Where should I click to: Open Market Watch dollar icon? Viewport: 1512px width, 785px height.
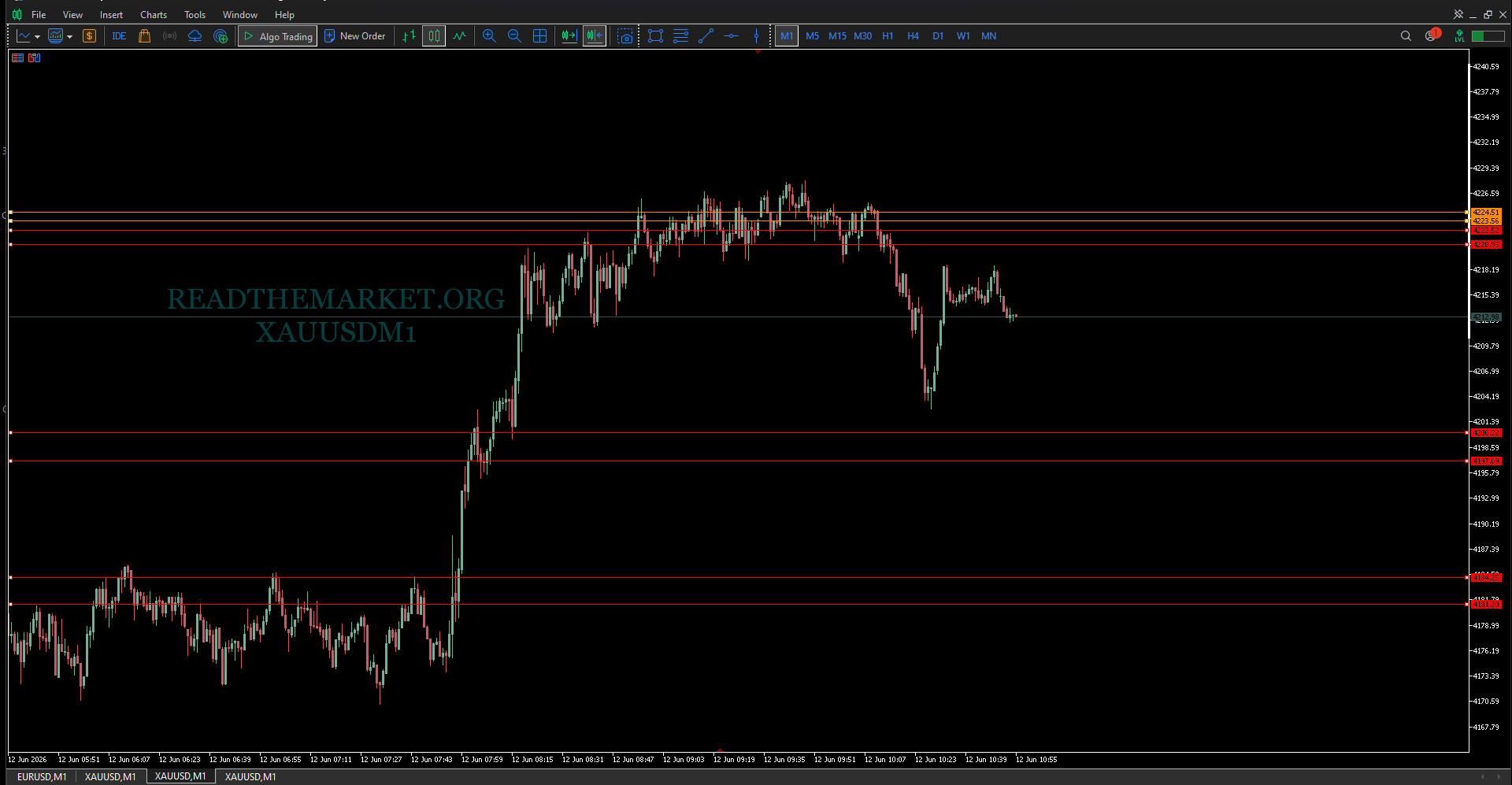coord(89,36)
